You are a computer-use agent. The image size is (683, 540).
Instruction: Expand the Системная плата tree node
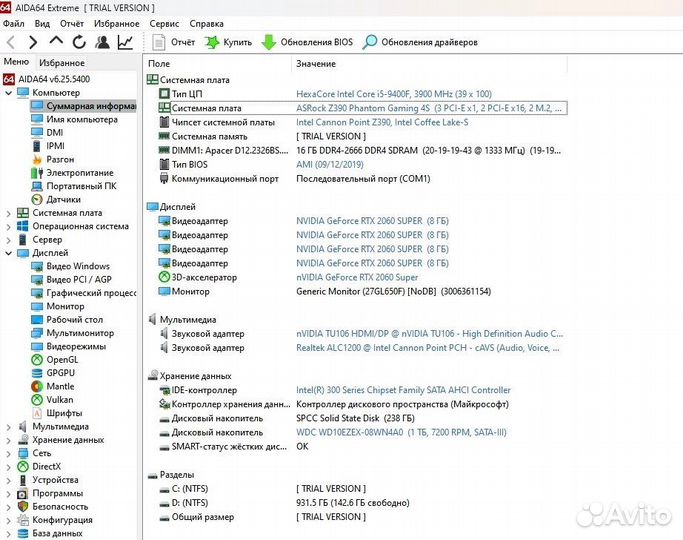(x=8, y=213)
